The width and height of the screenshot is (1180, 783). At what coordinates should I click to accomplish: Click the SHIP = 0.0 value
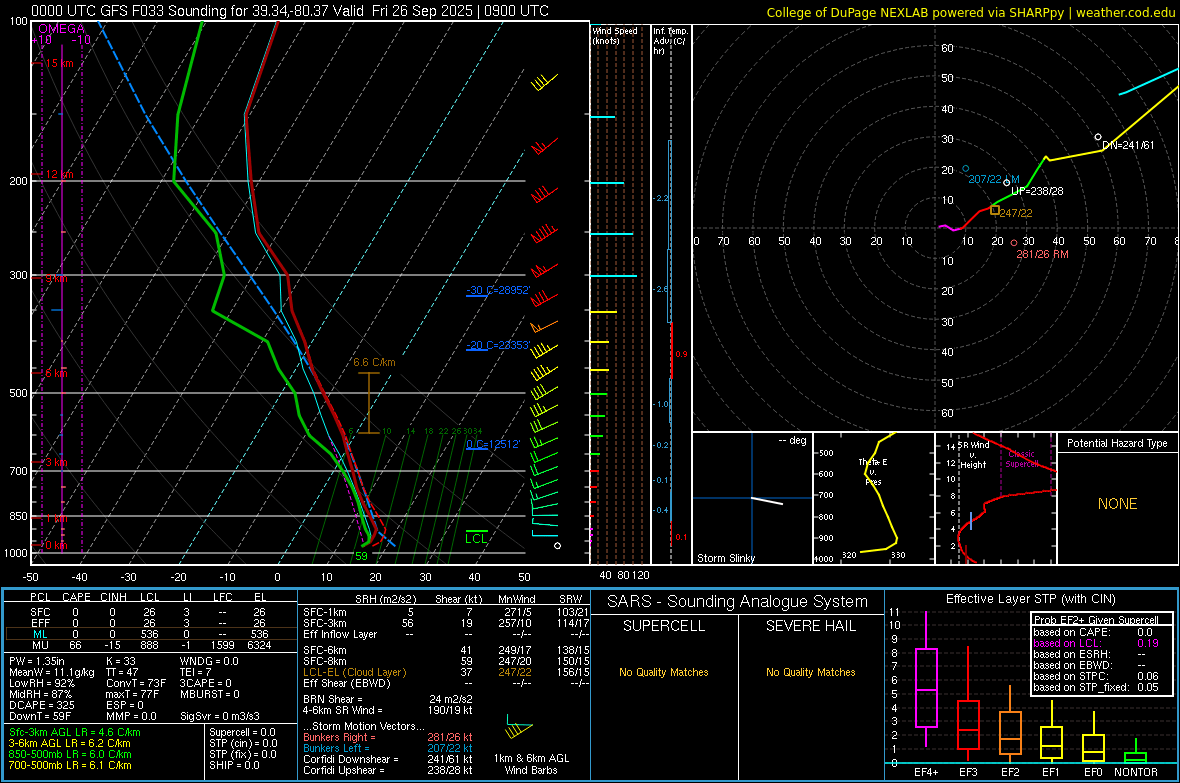[x=233, y=766]
